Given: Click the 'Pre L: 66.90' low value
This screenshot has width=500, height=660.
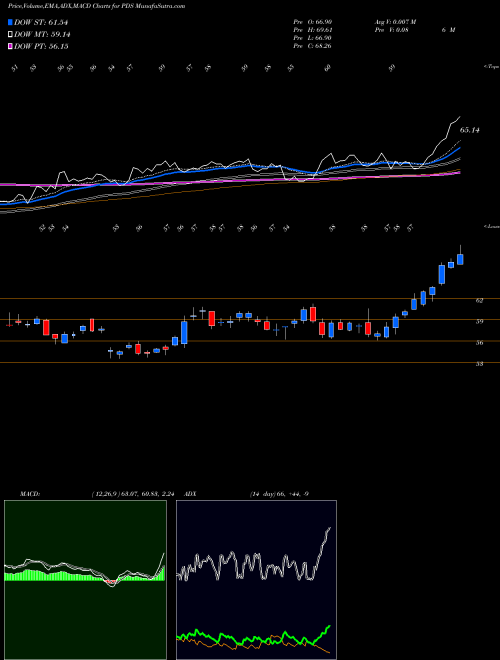Looking at the screenshot, I should [313, 38].
